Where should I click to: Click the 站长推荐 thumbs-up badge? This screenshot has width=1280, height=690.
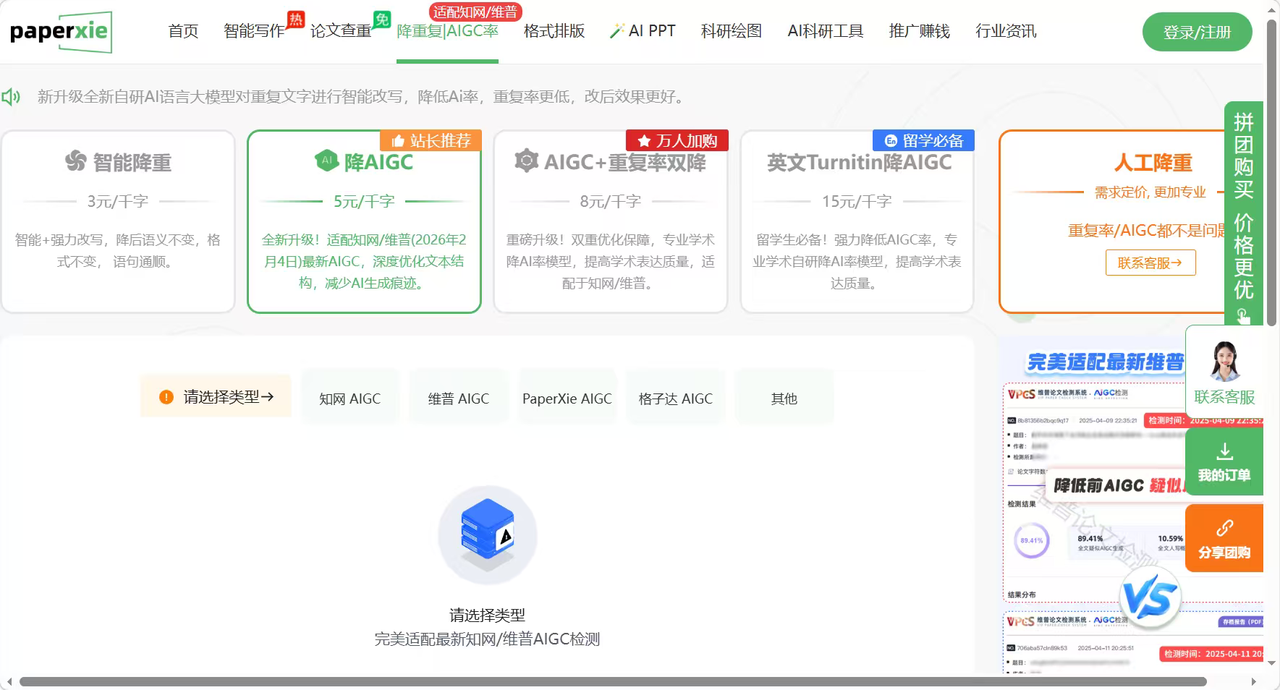pyautogui.click(x=431, y=140)
